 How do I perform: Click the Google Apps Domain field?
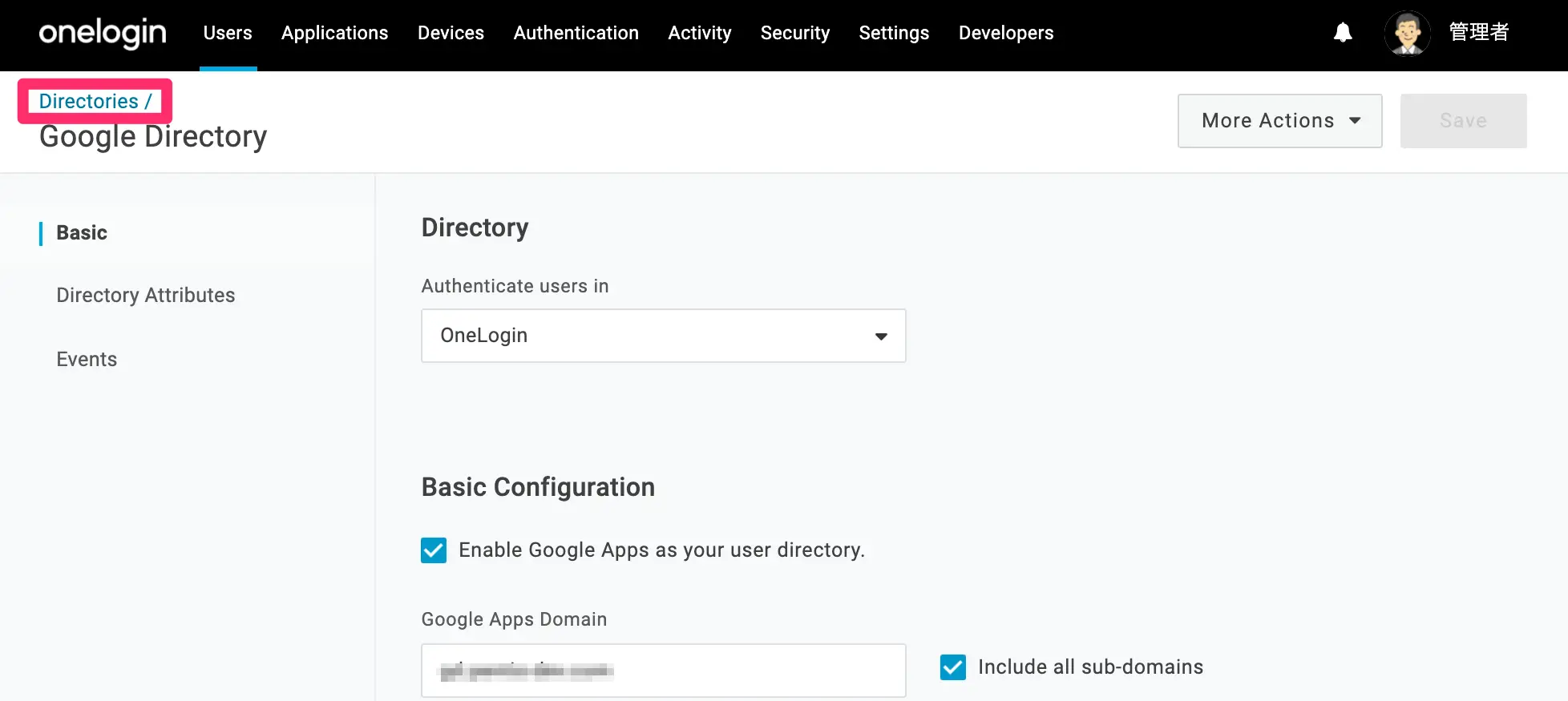(664, 671)
